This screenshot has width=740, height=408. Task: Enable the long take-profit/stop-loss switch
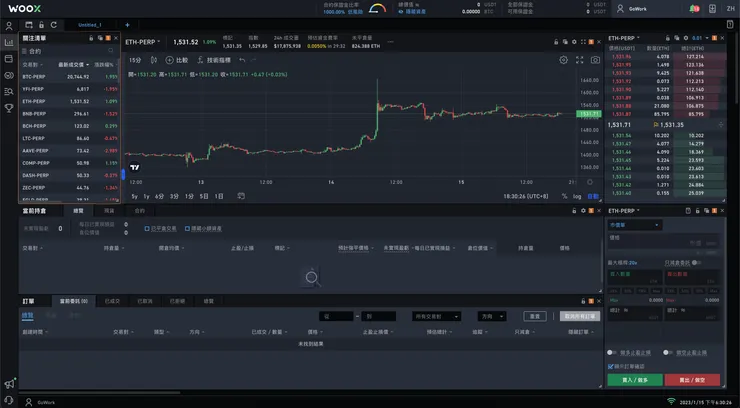[612, 352]
